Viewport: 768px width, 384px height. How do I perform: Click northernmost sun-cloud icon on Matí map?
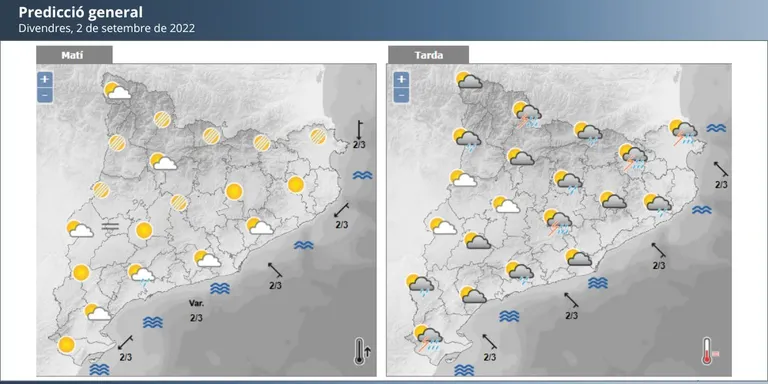117,91
